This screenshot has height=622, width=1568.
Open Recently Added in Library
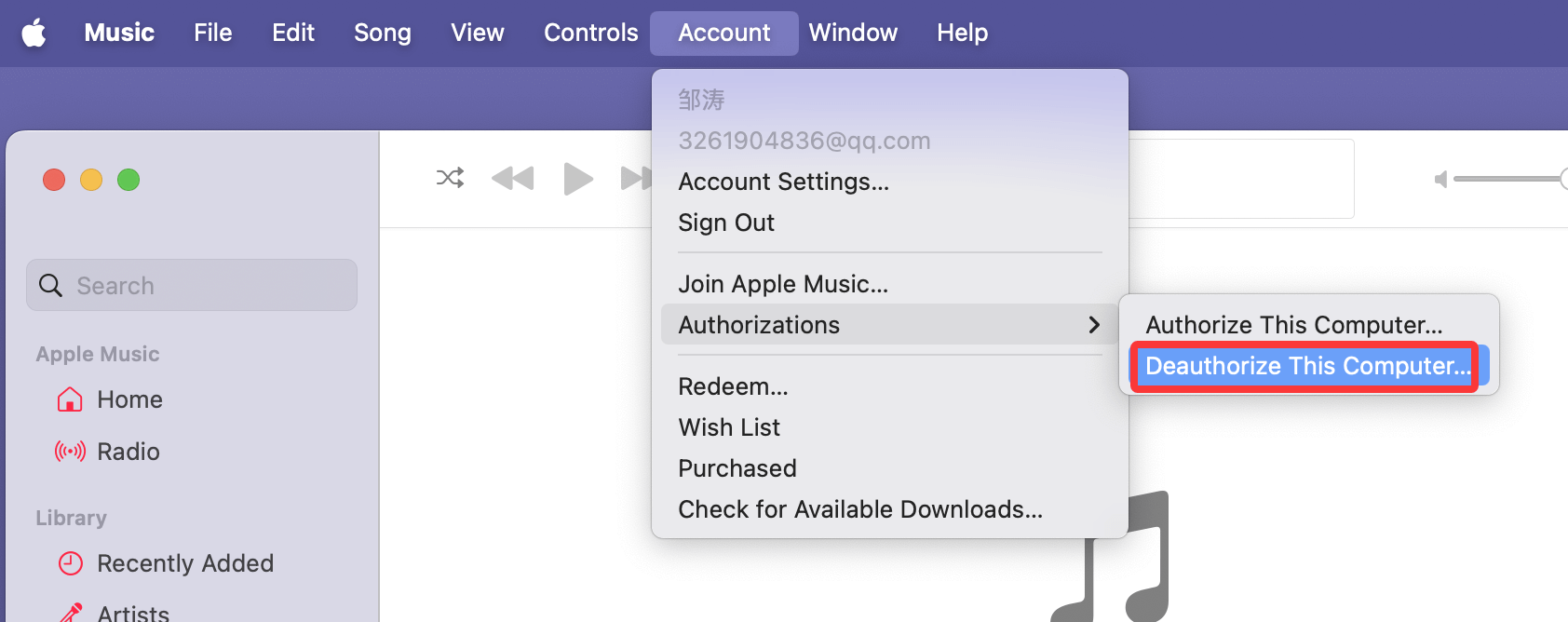pyautogui.click(x=184, y=563)
